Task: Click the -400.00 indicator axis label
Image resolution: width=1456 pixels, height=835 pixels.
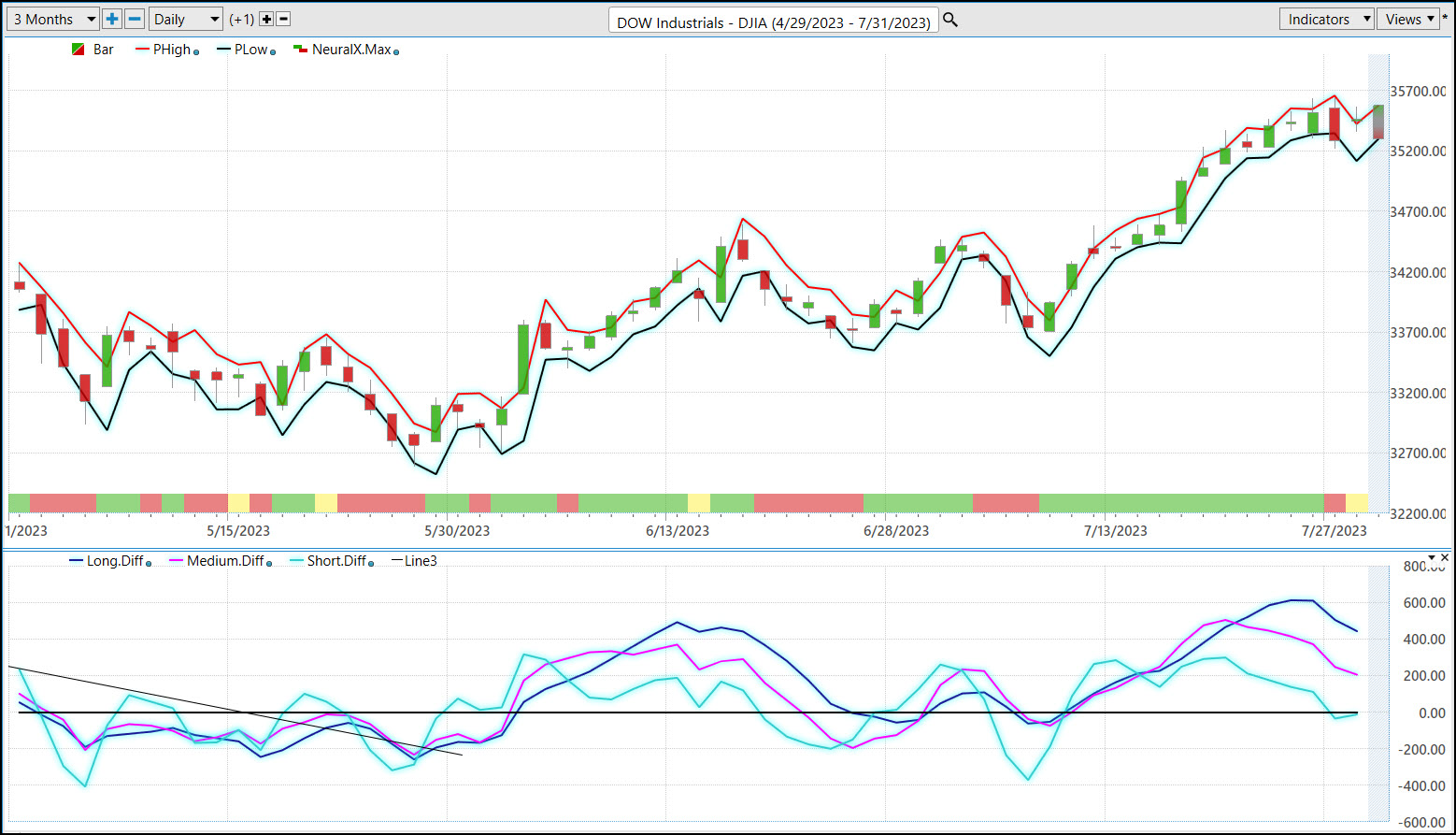Action: pos(1420,786)
